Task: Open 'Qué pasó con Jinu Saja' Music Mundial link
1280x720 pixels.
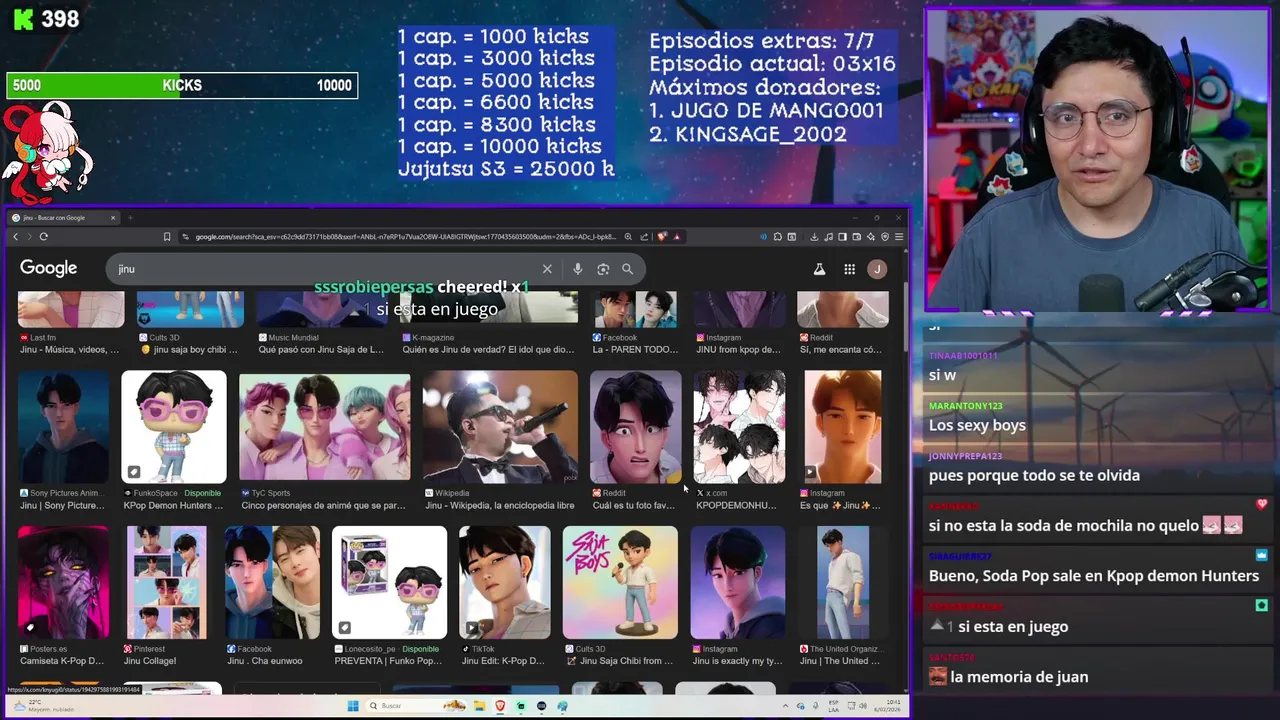Action: (x=321, y=350)
